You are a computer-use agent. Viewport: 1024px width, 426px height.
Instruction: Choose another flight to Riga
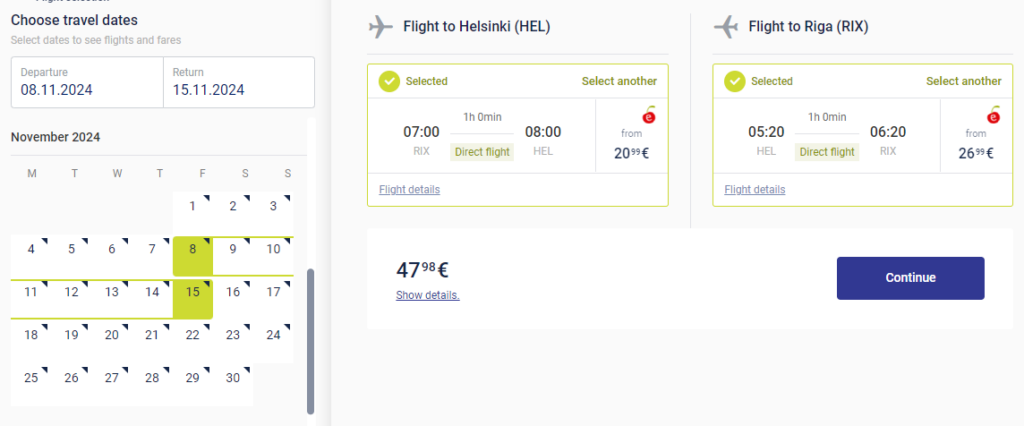[x=963, y=81]
